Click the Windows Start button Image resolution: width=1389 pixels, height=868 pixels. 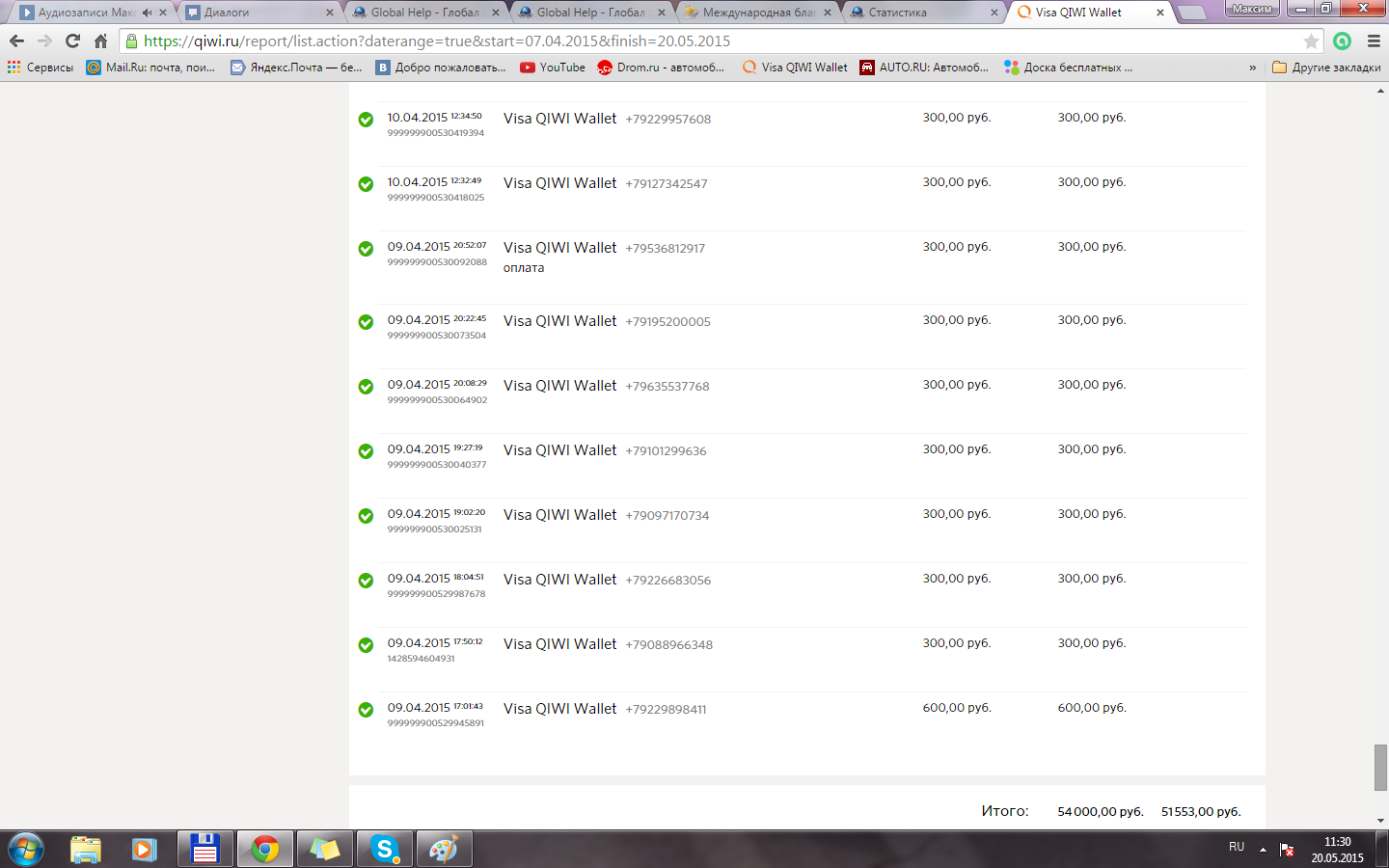click(x=25, y=849)
